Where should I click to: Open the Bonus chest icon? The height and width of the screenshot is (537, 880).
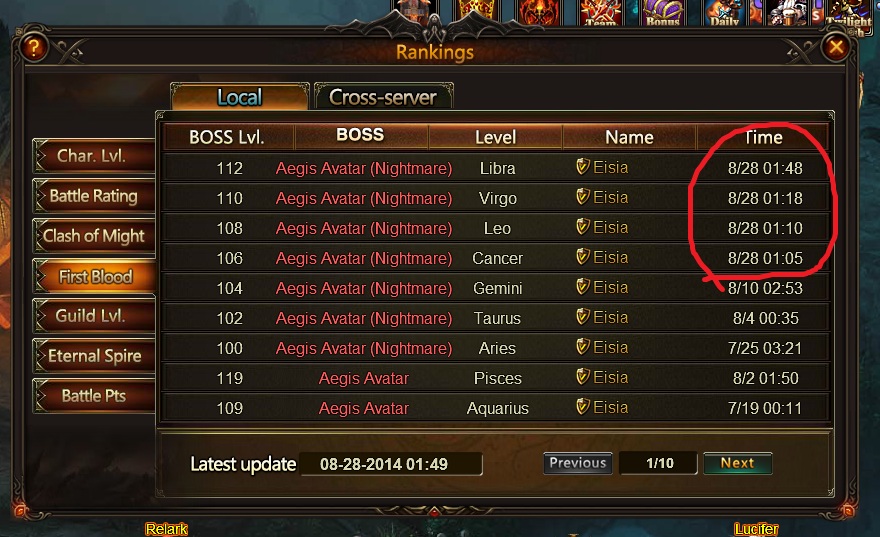coord(663,13)
